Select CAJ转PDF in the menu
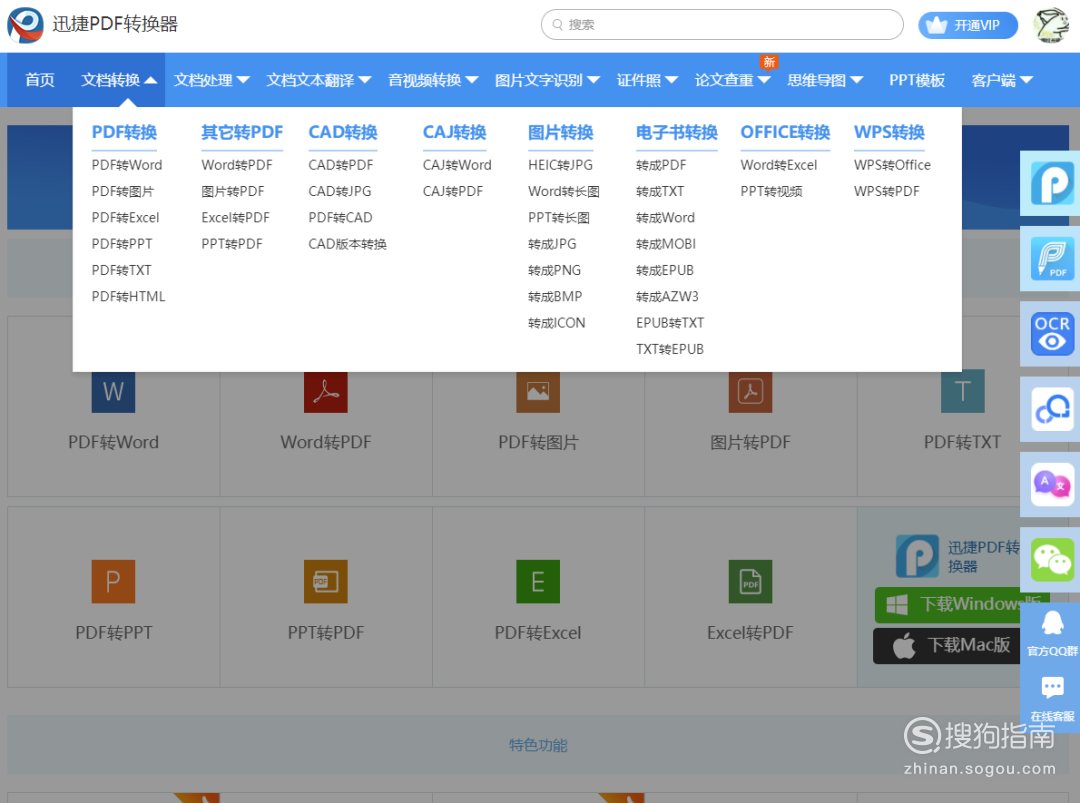 [453, 191]
